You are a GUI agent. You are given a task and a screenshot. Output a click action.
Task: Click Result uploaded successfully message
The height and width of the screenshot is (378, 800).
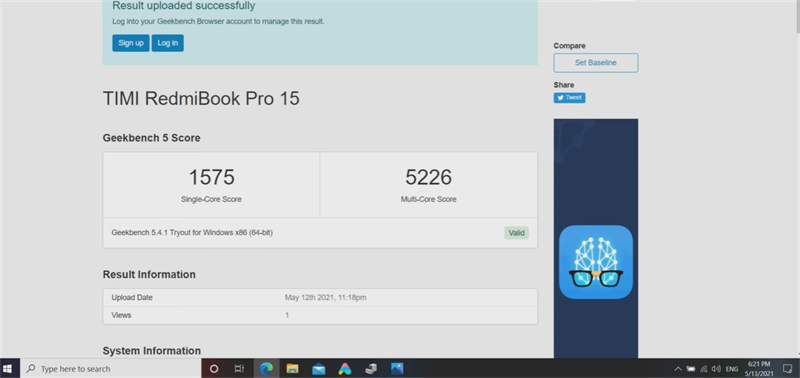[184, 6]
